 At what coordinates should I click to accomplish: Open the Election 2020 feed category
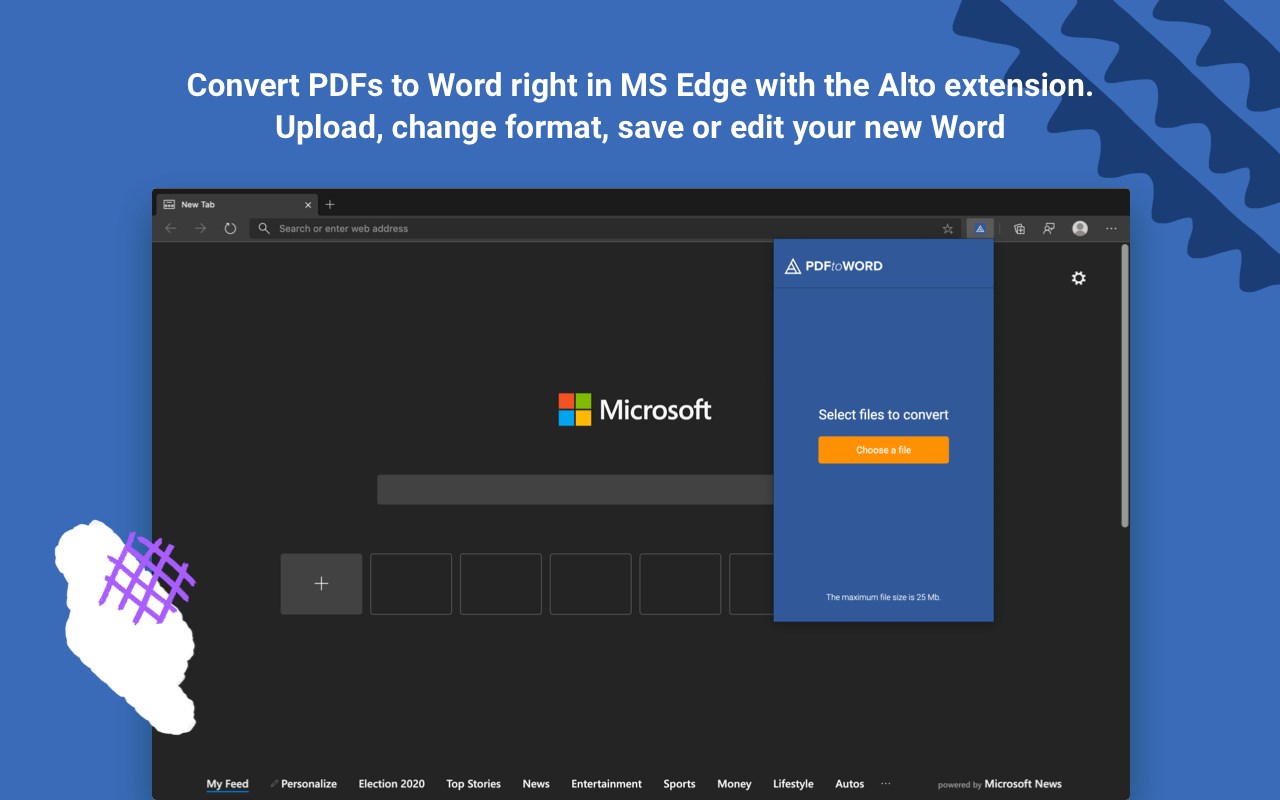point(391,784)
